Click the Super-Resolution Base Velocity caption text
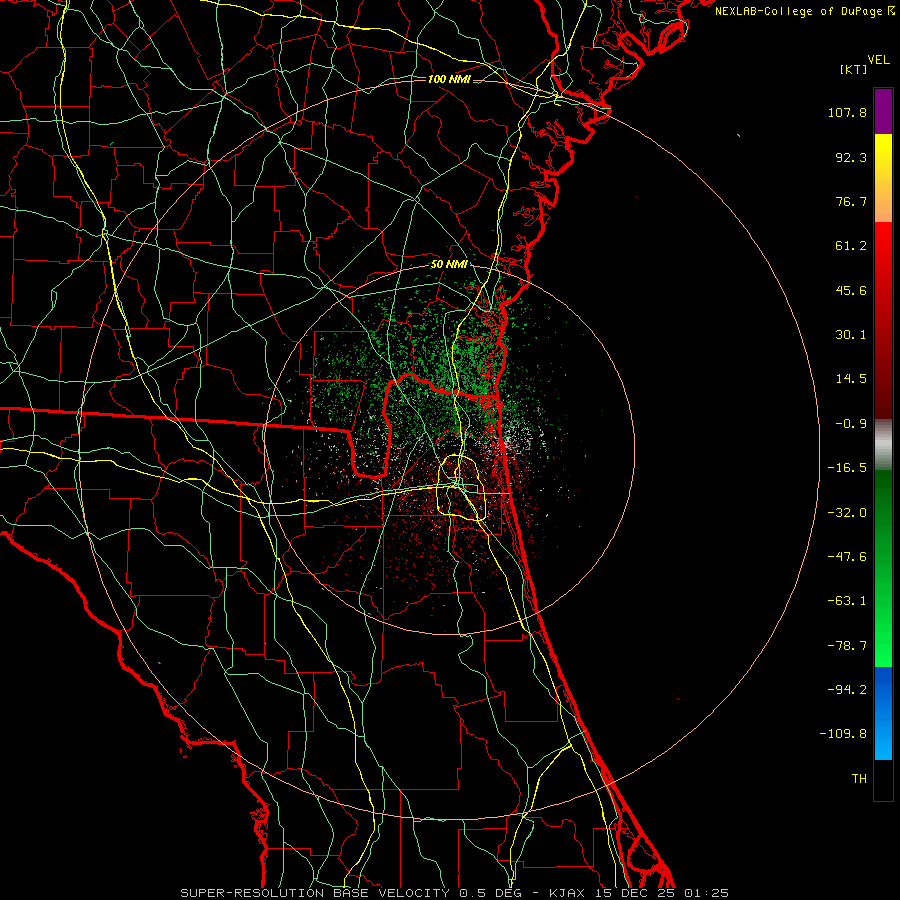This screenshot has width=900, height=900. coord(315,893)
